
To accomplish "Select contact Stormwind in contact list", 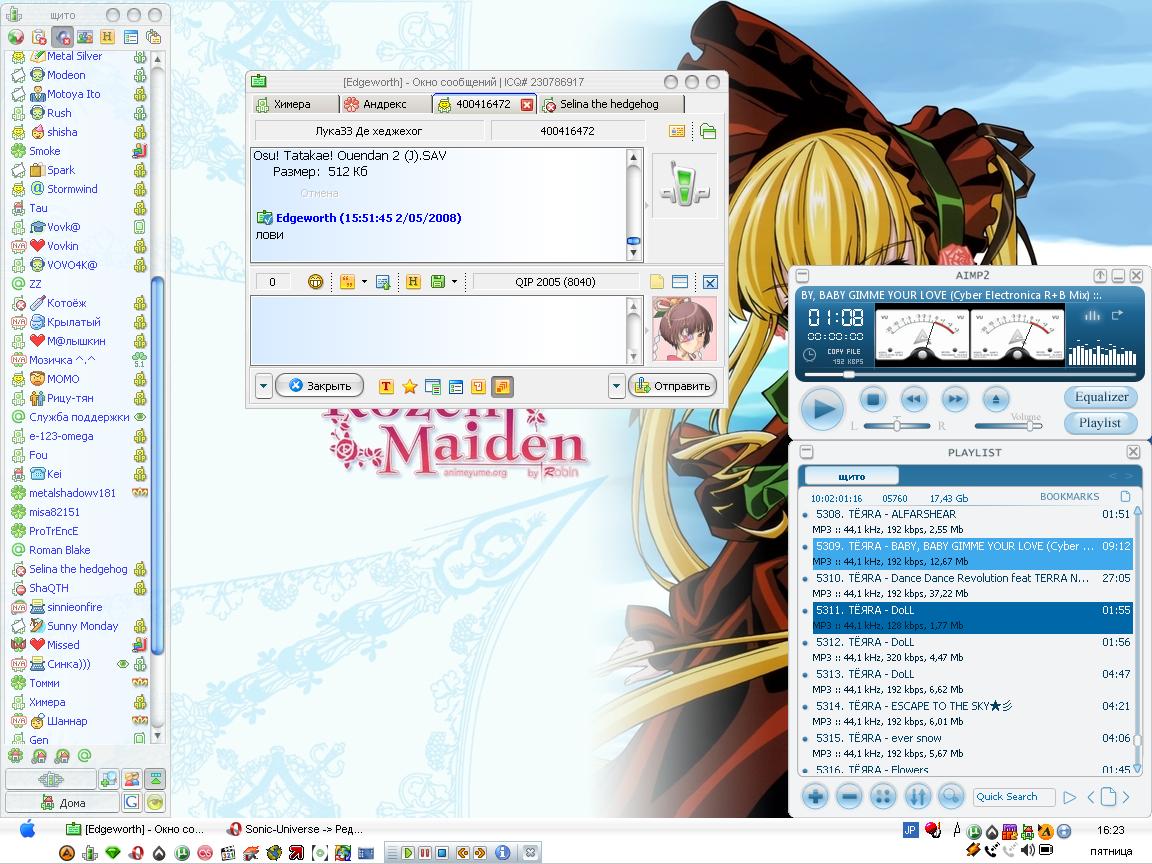I will coord(72,189).
